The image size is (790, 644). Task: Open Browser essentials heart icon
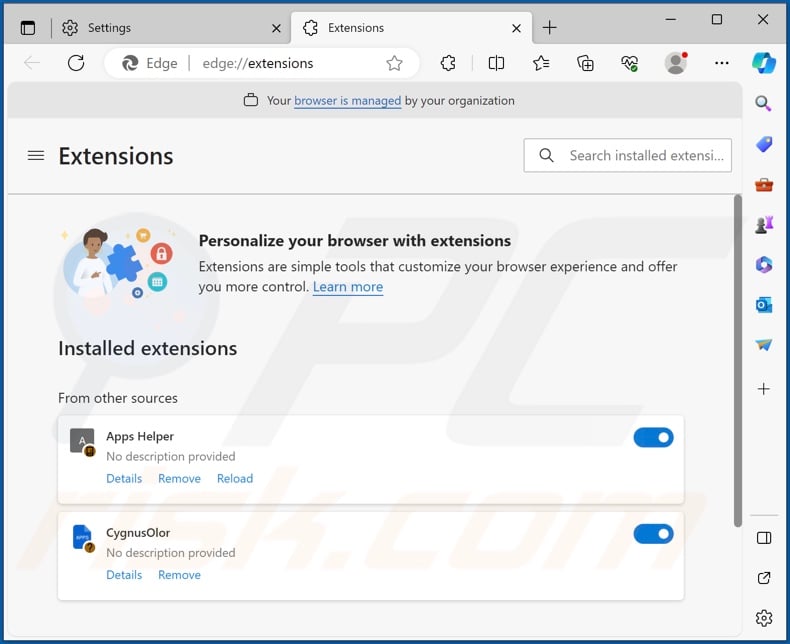(x=629, y=63)
